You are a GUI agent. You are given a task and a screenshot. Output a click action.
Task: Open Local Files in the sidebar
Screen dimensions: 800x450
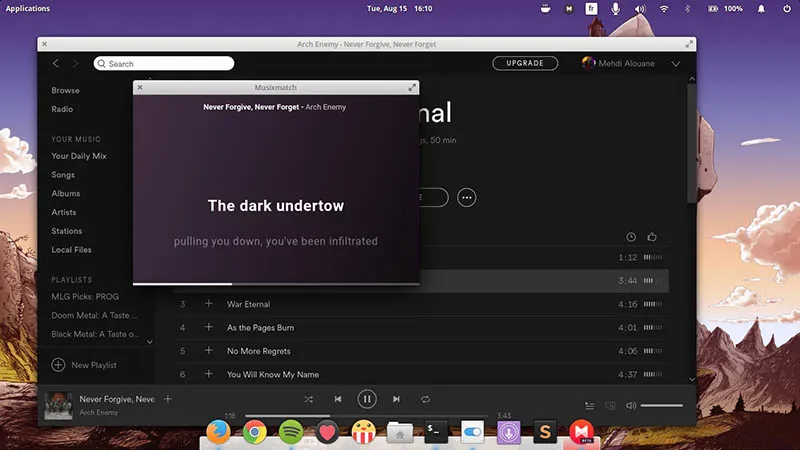[x=71, y=250]
